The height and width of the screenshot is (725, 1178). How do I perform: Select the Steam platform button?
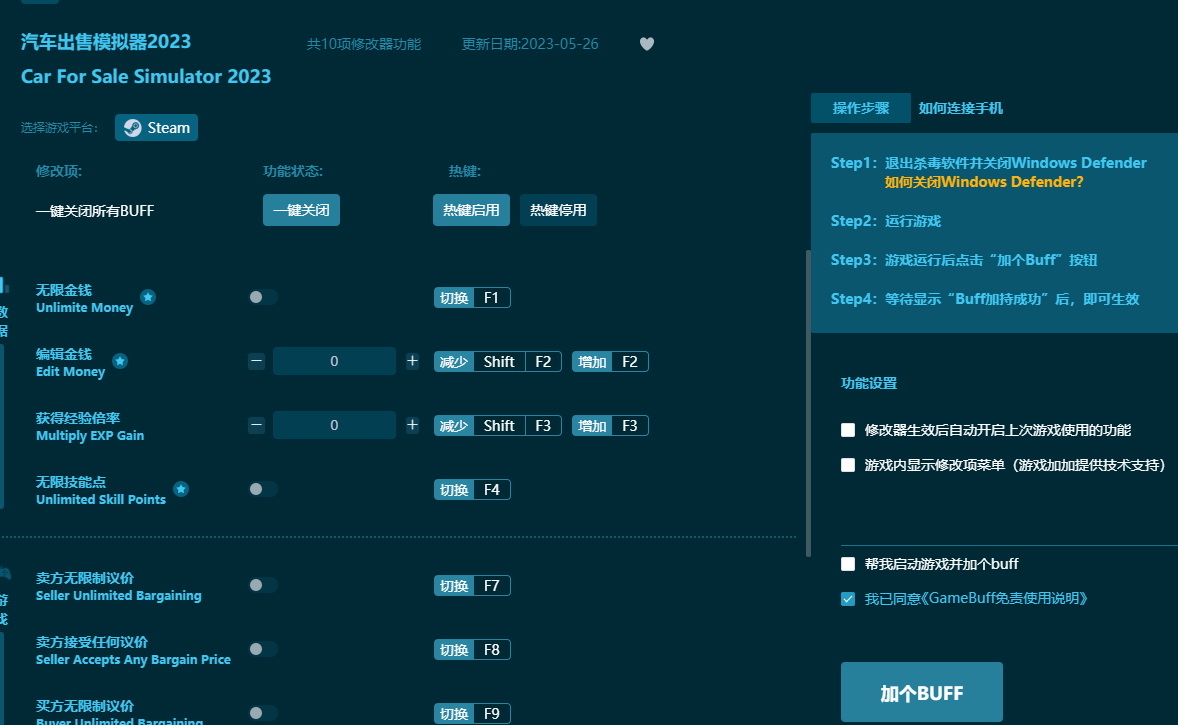click(x=156, y=128)
